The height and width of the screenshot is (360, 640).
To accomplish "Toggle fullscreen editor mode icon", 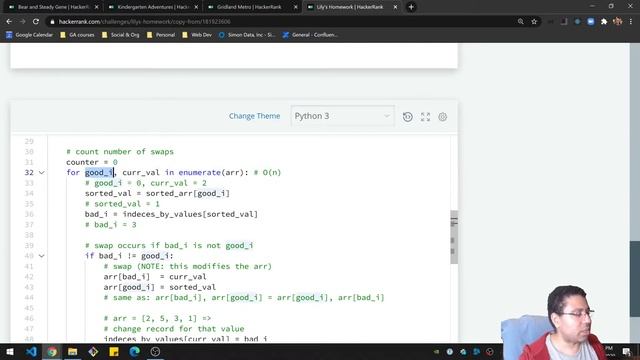I will tap(425, 117).
